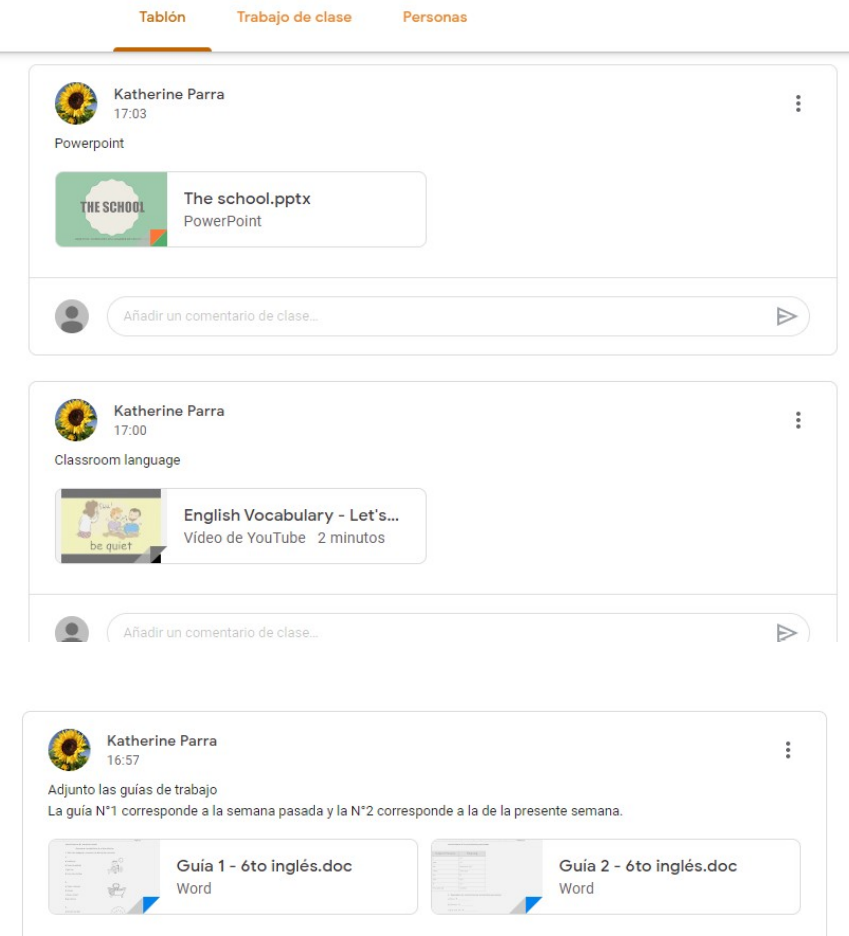Open The school.pptx attachment
The image size is (849, 936).
pyautogui.click(x=241, y=210)
